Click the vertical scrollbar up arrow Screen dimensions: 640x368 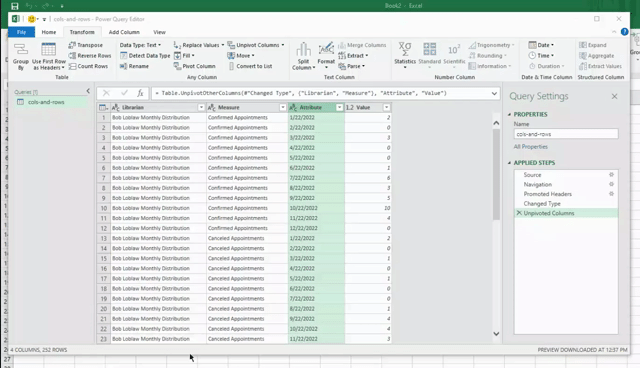[x=496, y=123]
